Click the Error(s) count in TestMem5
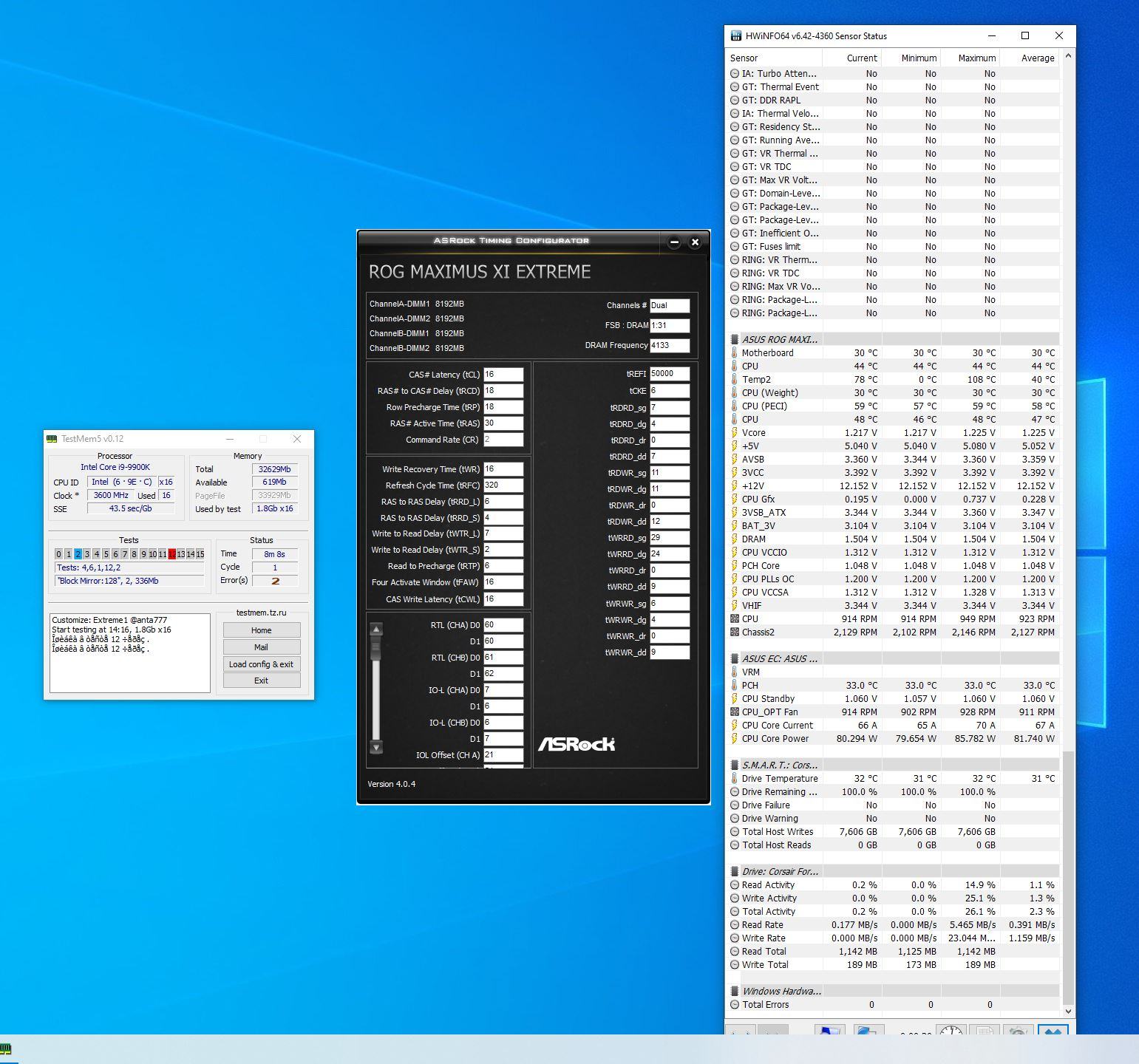The width and height of the screenshot is (1139, 1064). pos(275,581)
